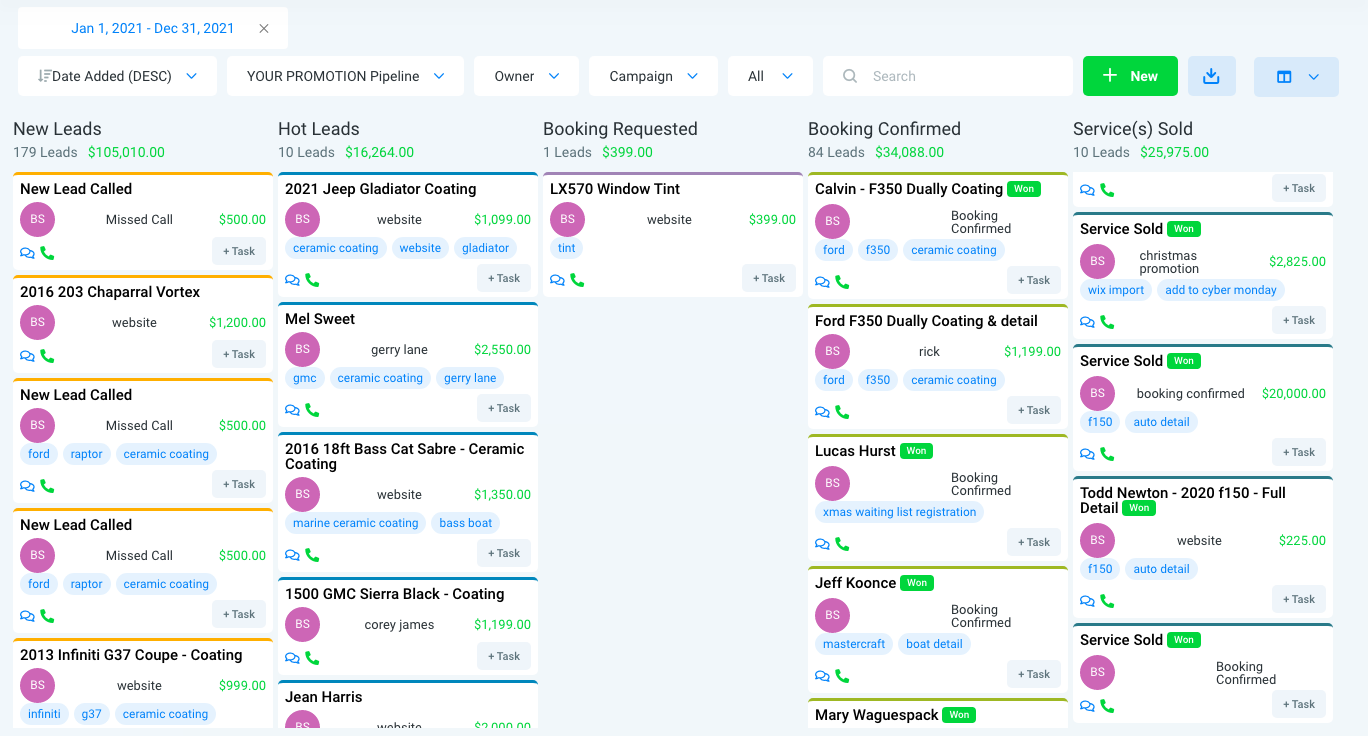
Task: Click the Booking Confirmed column header
Action: 884,129
